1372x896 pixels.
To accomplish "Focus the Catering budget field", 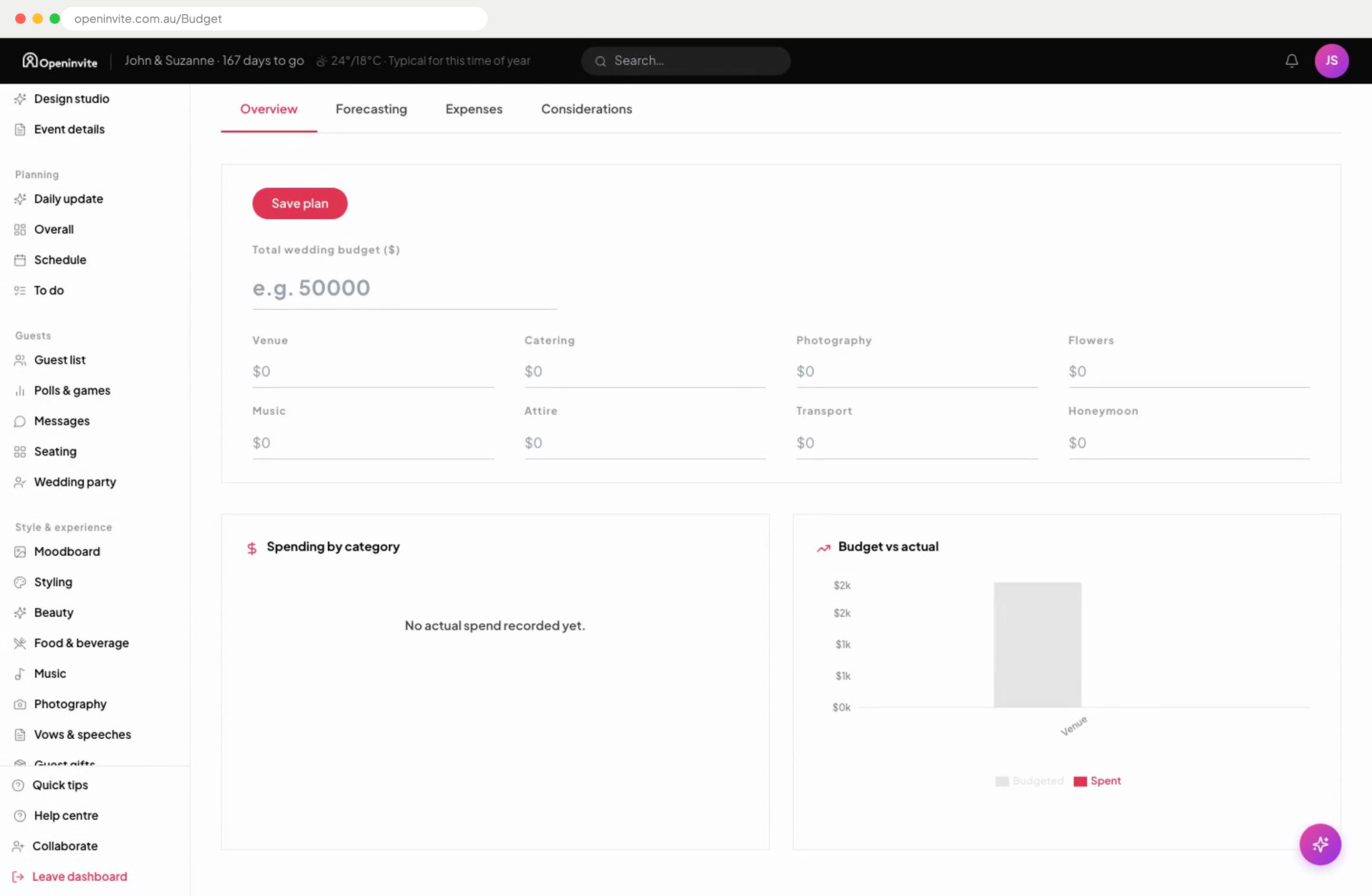I will coord(645,372).
